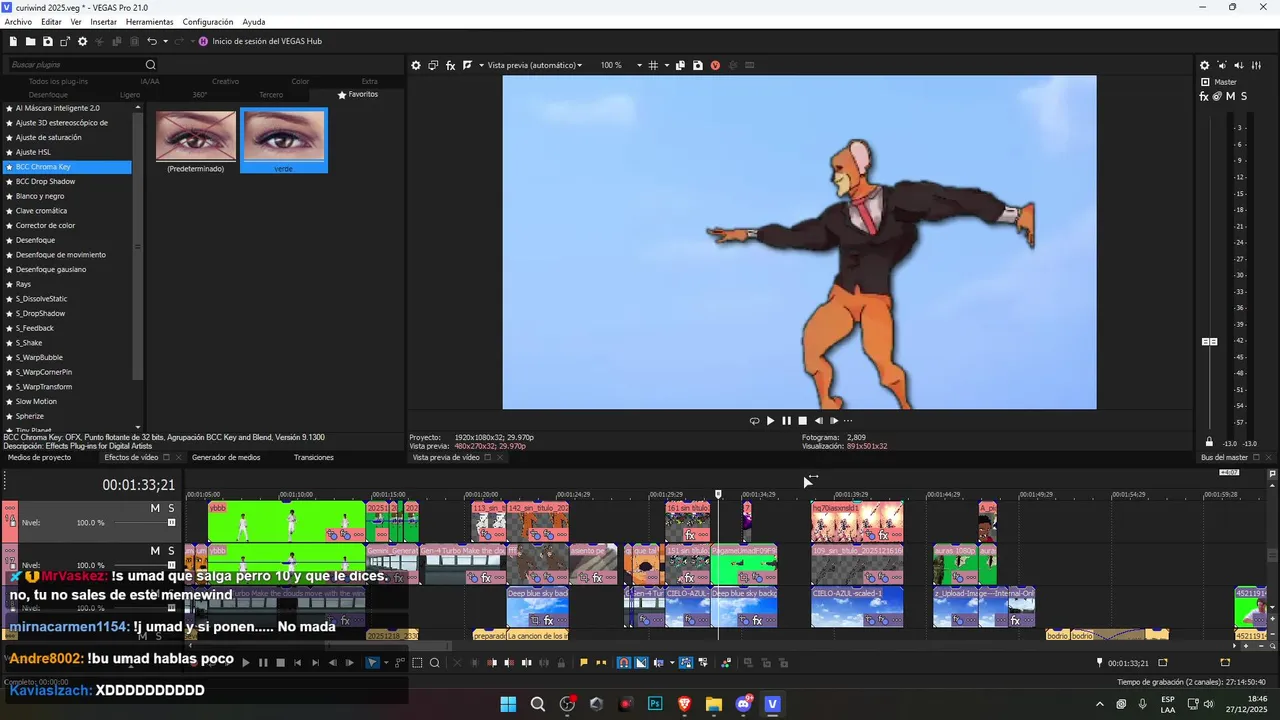Open video preview properties gear icon

[417, 65]
